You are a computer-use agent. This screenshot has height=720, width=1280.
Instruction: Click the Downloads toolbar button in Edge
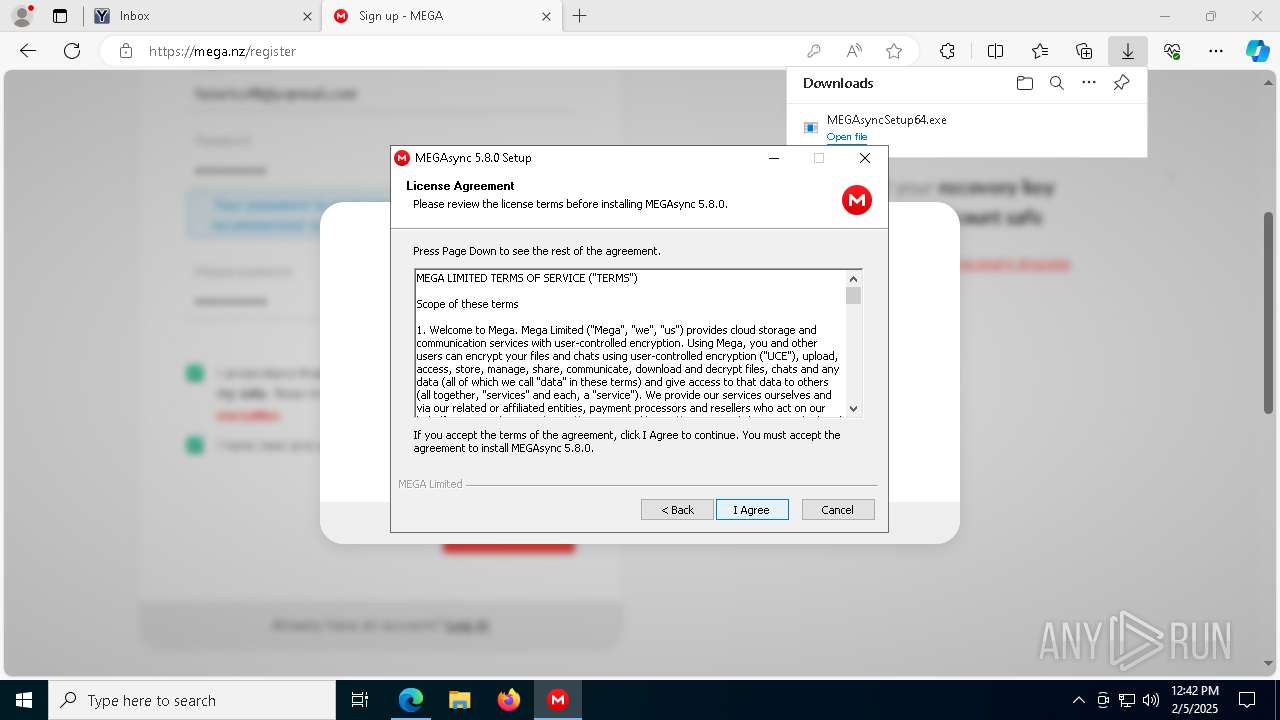point(1127,51)
